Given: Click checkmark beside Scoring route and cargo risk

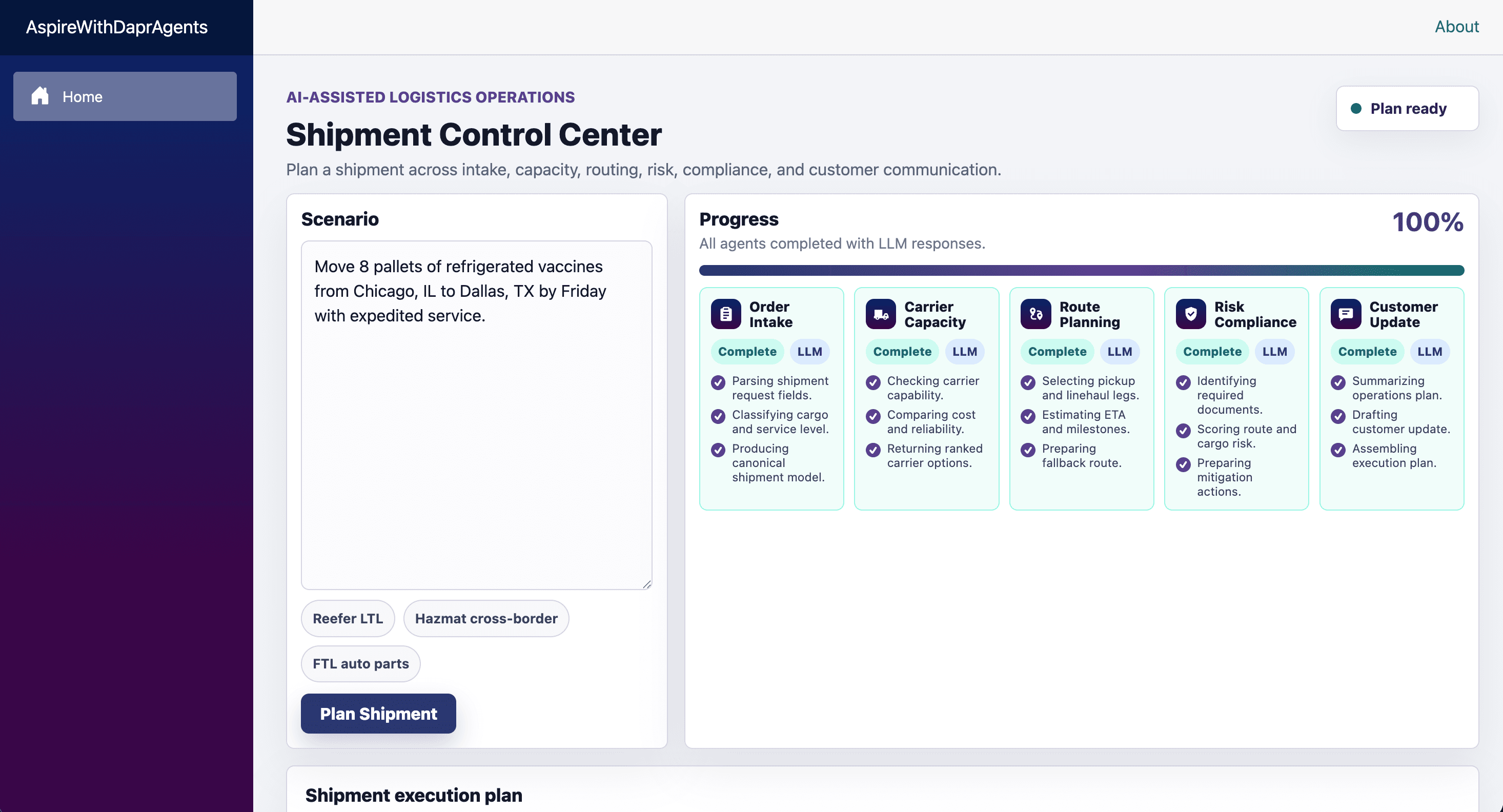Looking at the screenshot, I should click(1183, 431).
